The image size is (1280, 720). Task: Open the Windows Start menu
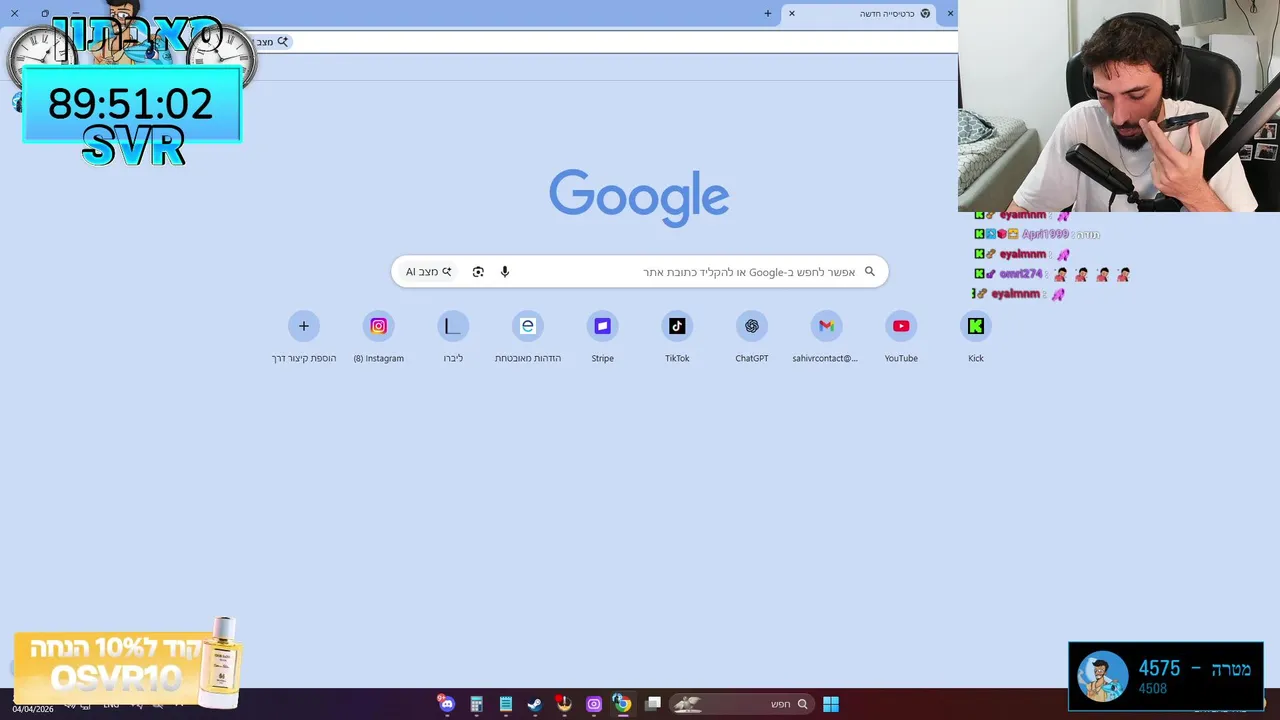point(831,704)
